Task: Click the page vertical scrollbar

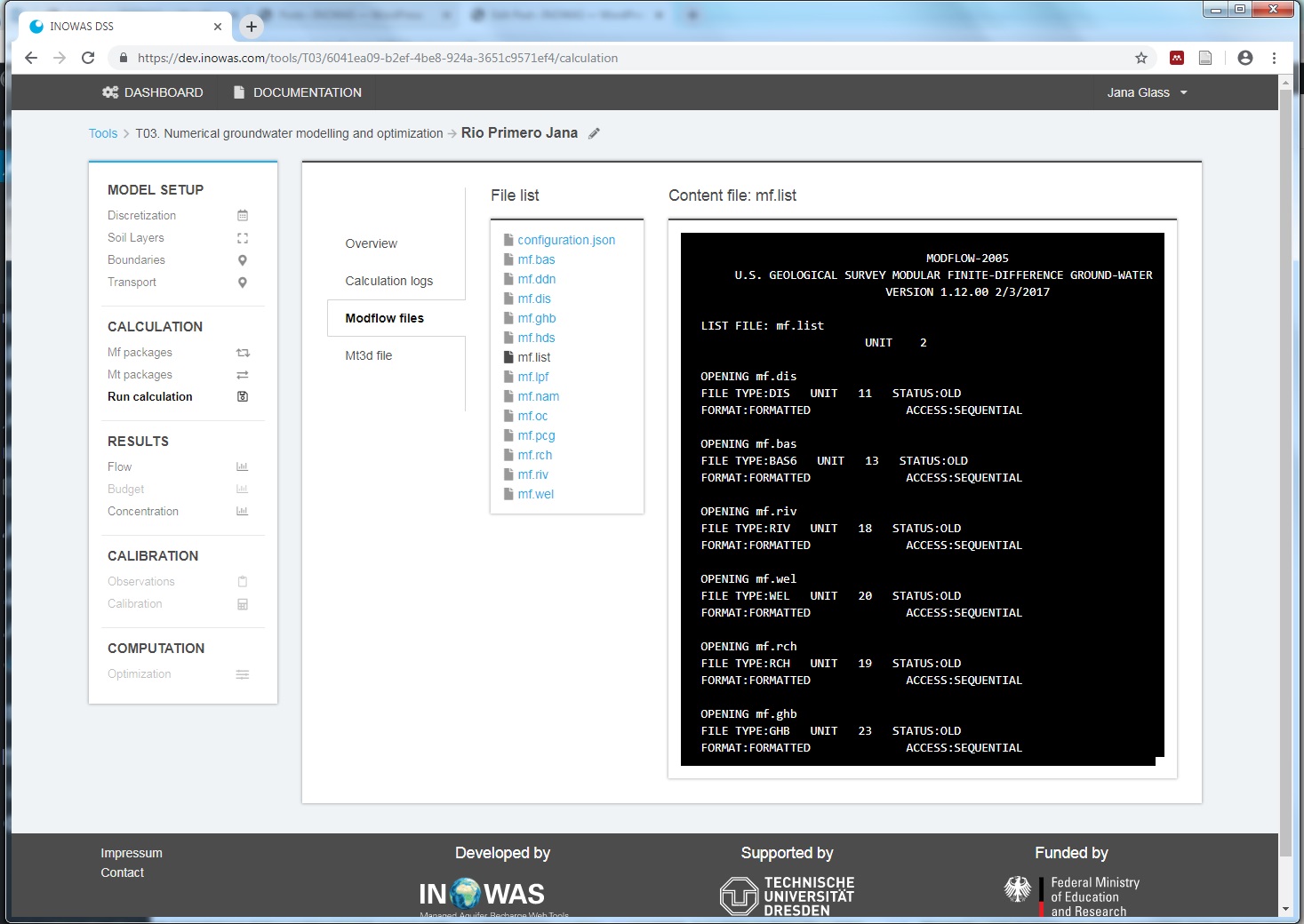Action: point(1285,444)
